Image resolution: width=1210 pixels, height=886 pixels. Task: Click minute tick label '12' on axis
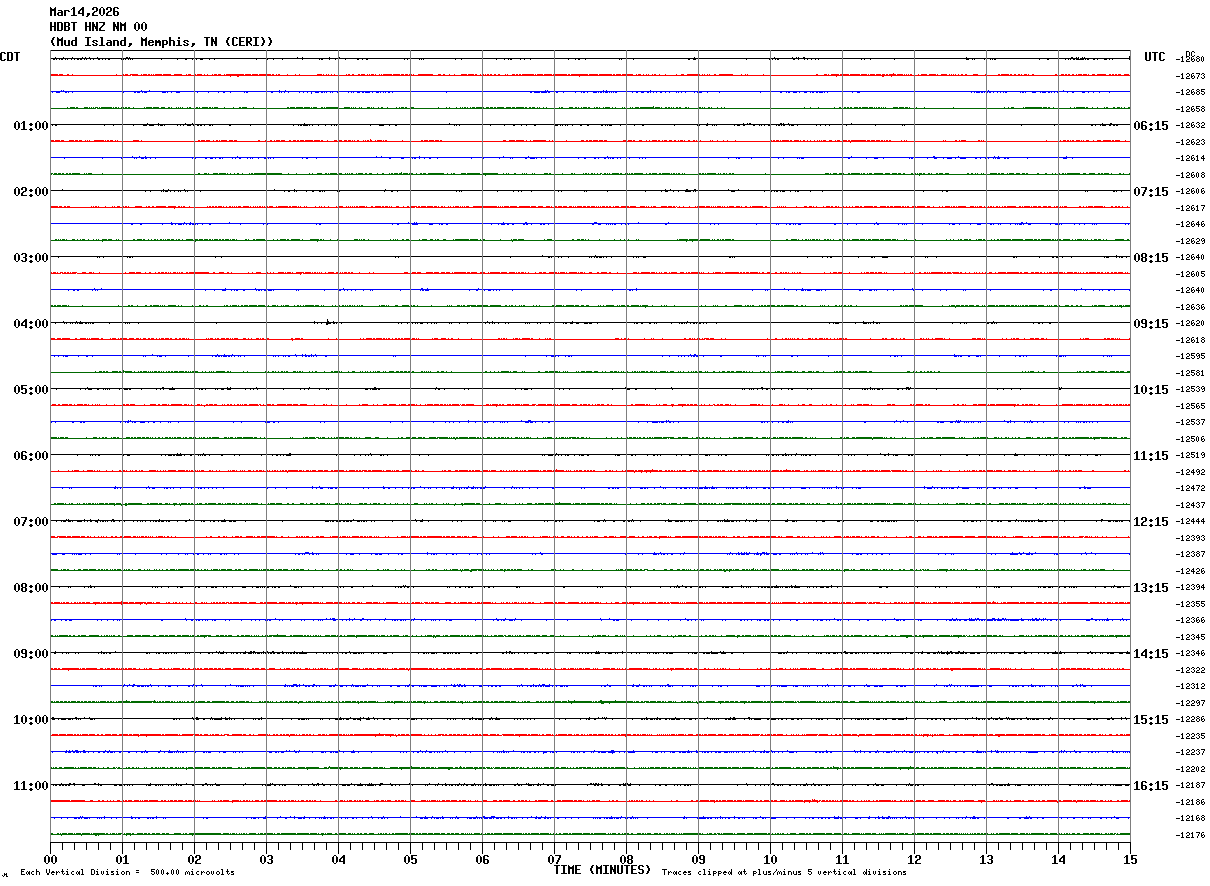point(914,859)
